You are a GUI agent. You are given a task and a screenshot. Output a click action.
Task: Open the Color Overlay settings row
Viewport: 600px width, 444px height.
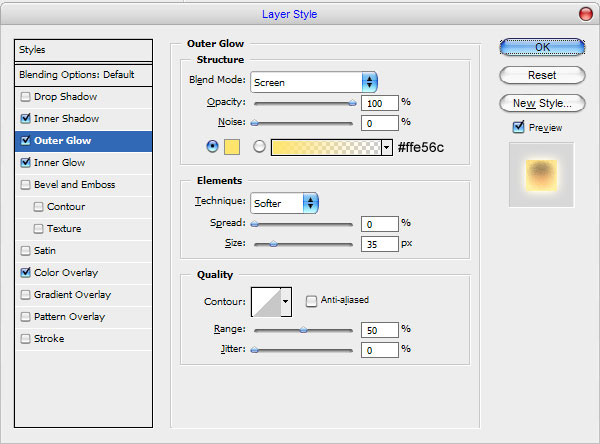83,273
